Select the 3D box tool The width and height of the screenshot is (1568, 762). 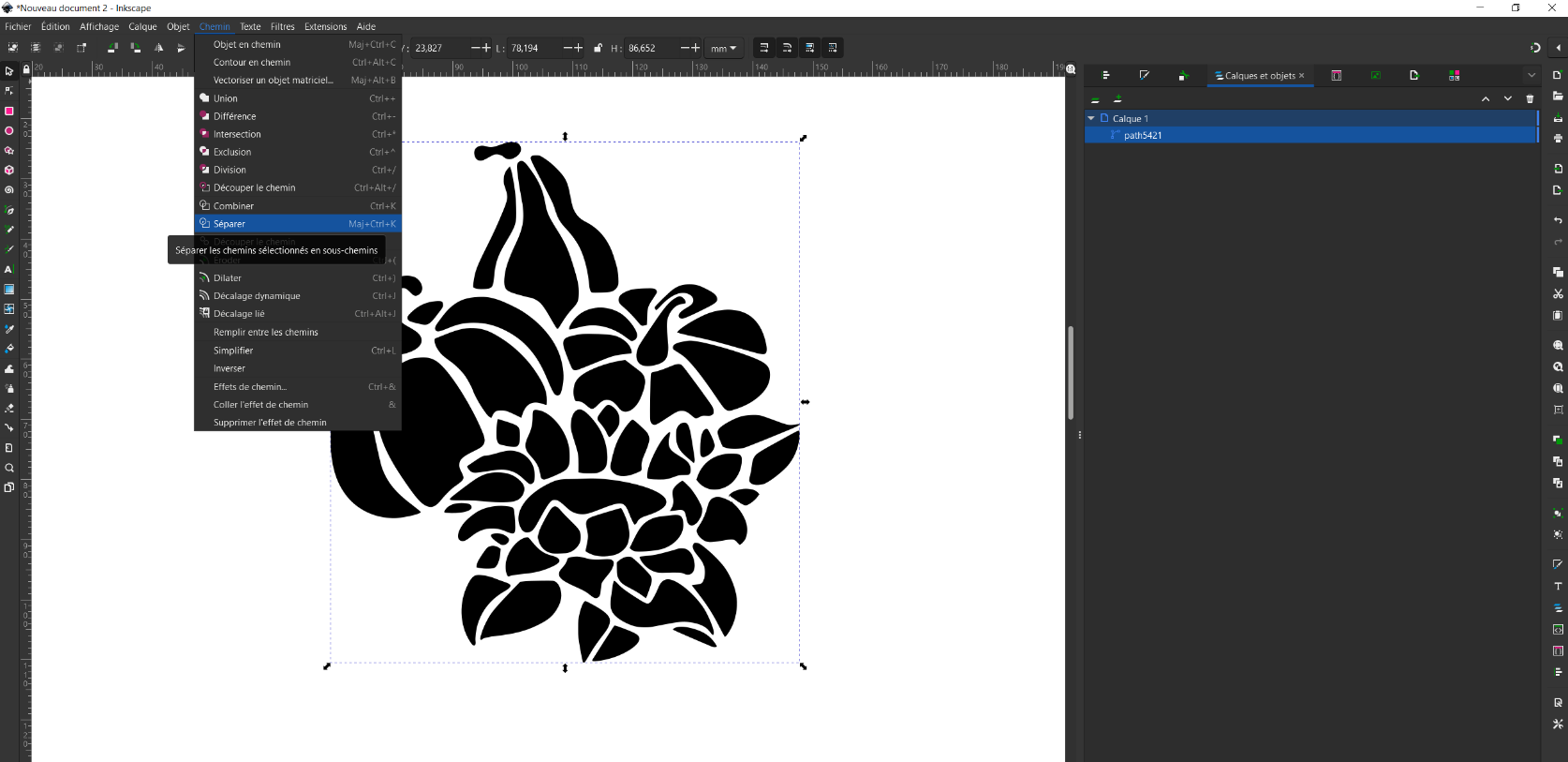9,171
